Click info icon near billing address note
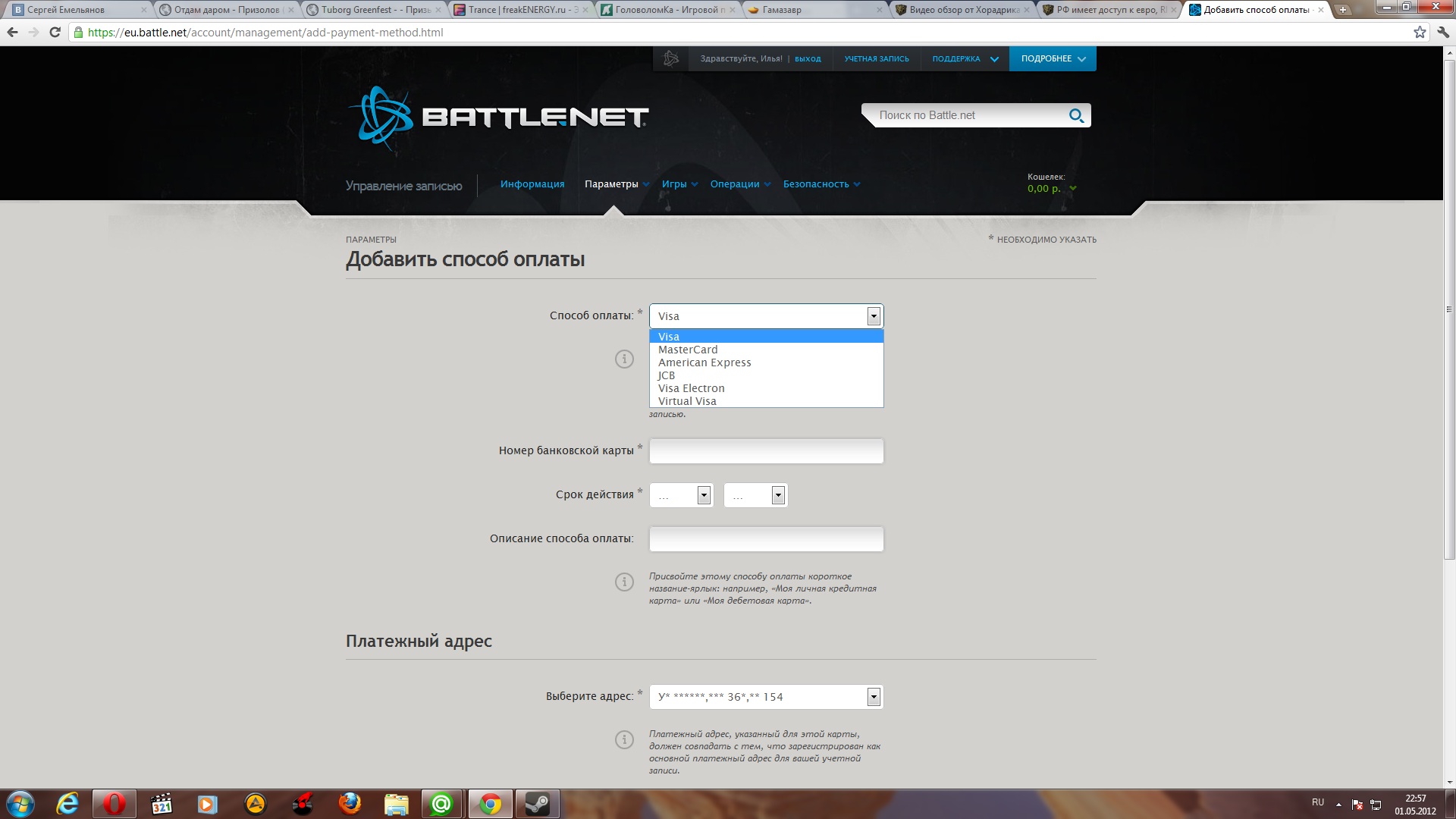 tap(624, 739)
